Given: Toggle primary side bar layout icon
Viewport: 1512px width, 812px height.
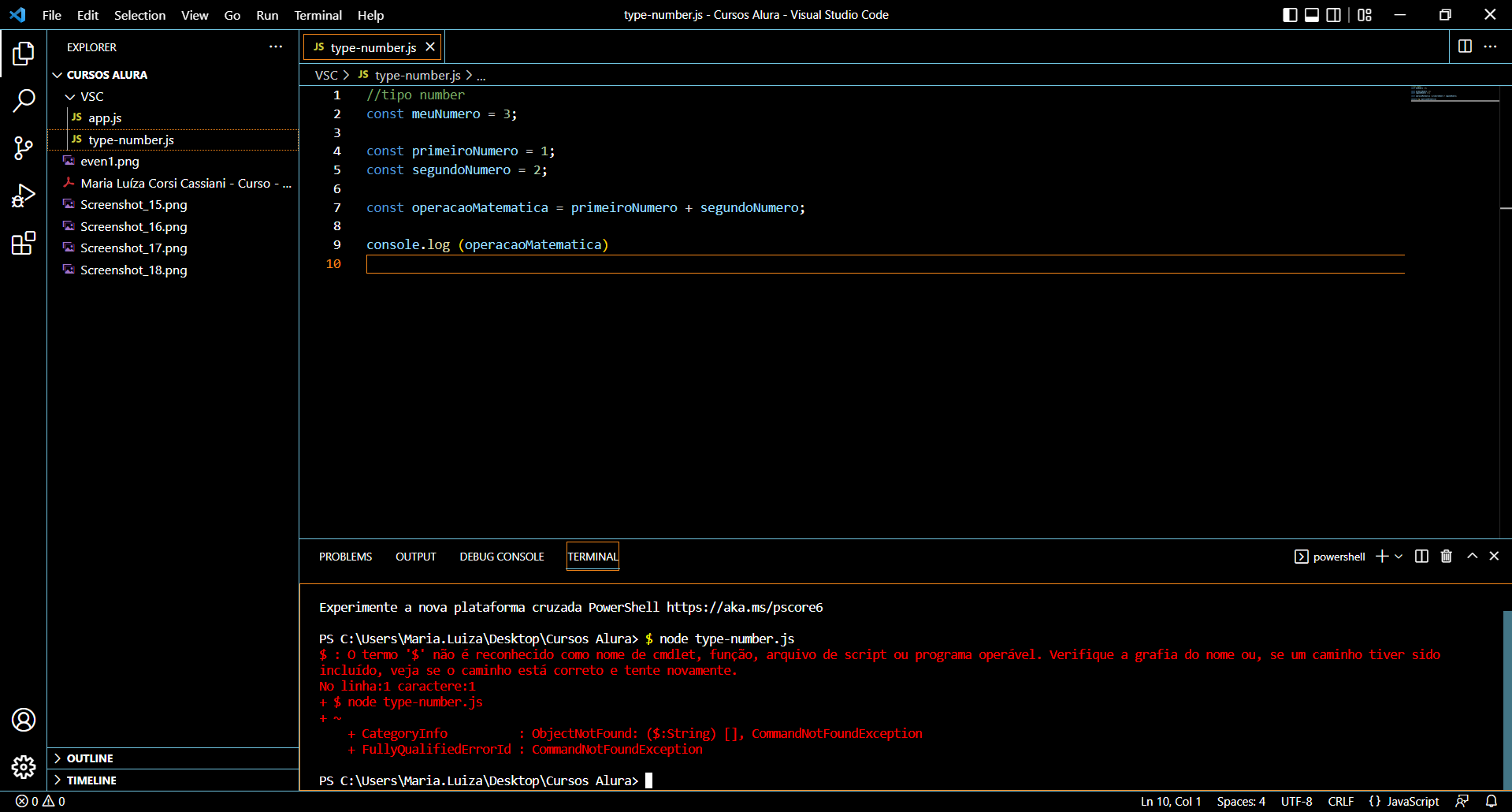Looking at the screenshot, I should coord(1290,15).
